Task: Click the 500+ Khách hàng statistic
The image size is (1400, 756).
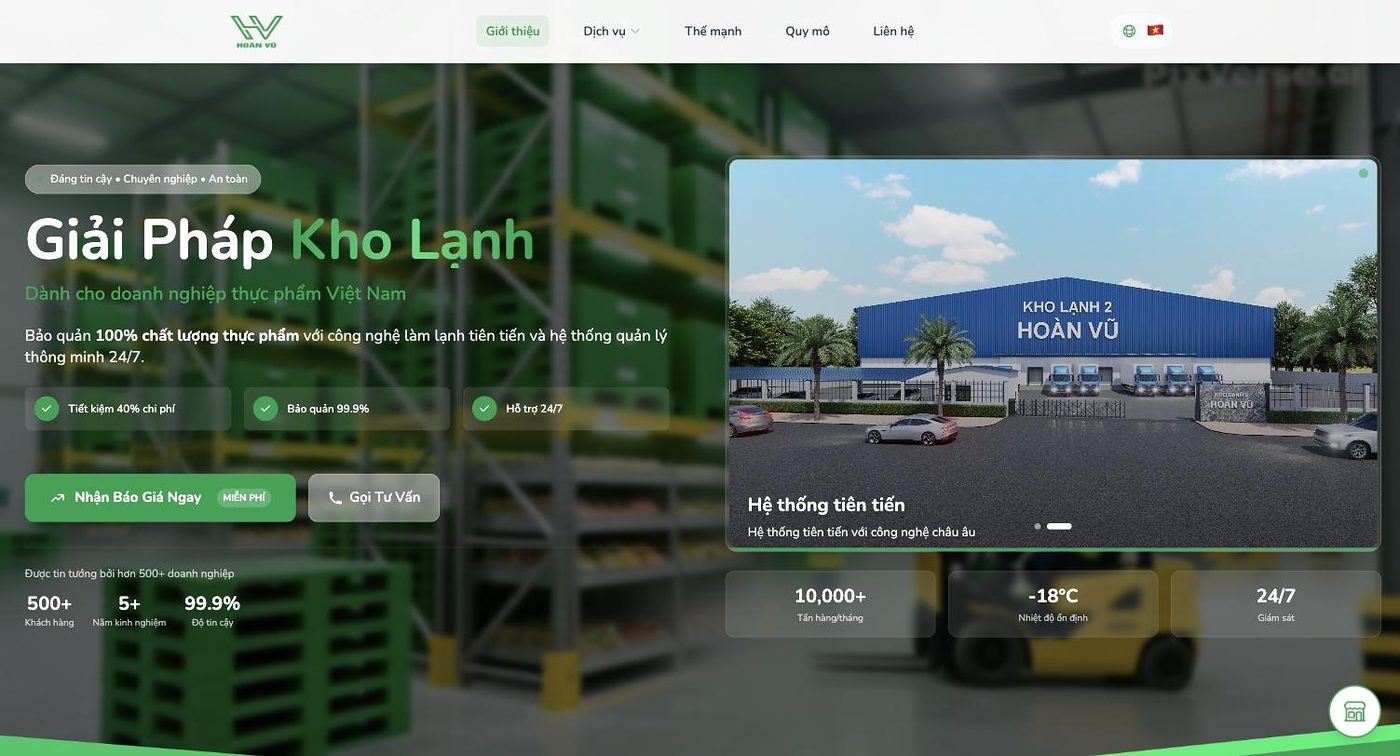Action: point(49,609)
